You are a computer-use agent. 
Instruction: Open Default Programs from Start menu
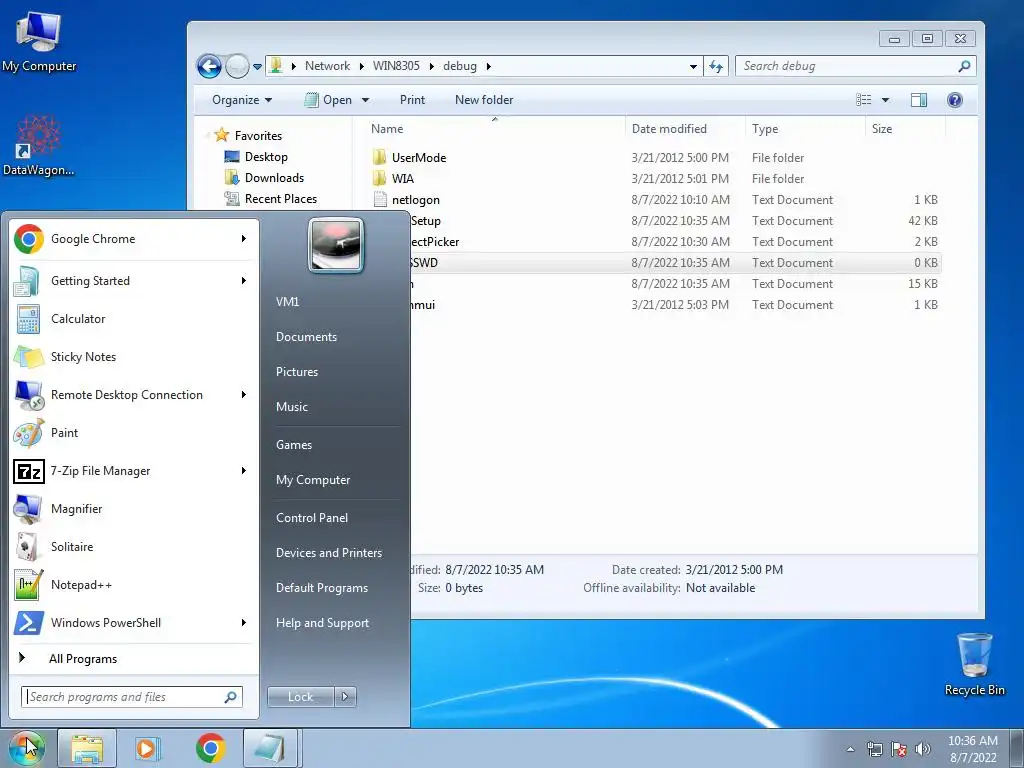tap(321, 588)
